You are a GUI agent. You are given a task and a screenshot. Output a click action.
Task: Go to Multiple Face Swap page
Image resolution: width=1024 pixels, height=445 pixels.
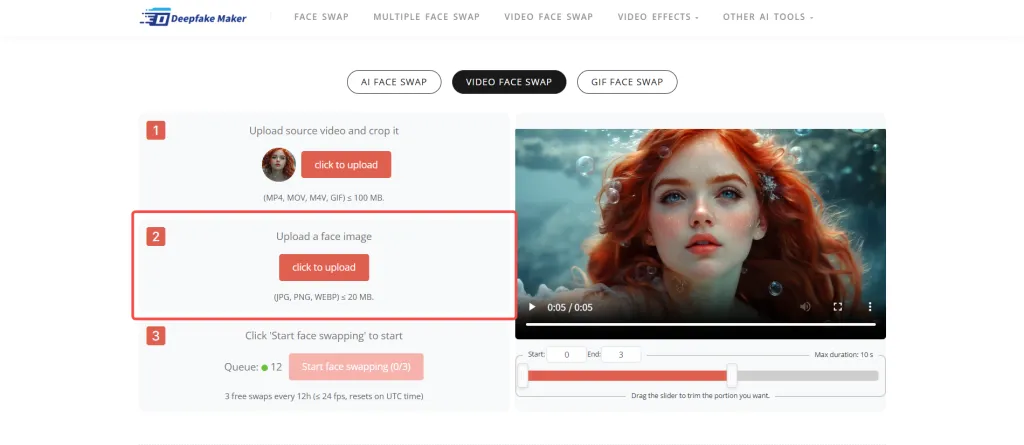pyautogui.click(x=426, y=17)
